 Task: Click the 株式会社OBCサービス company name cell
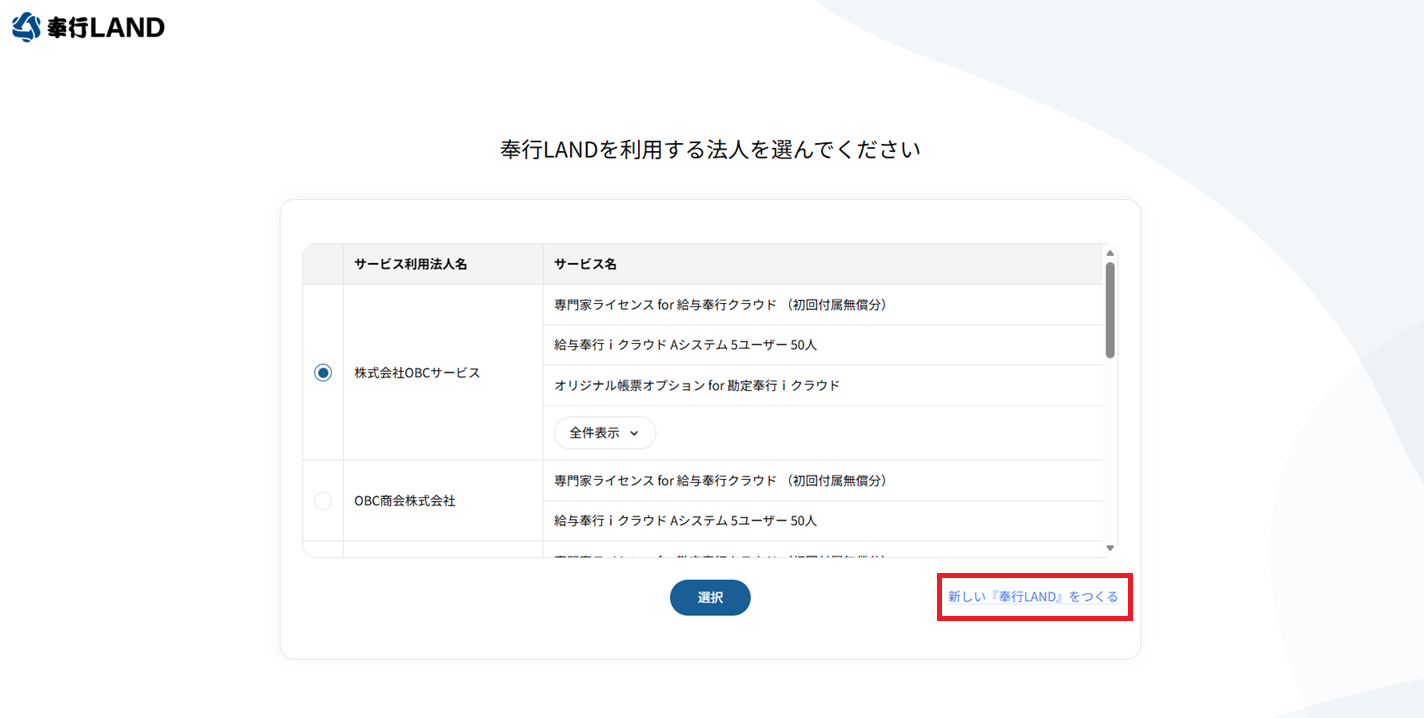444,372
